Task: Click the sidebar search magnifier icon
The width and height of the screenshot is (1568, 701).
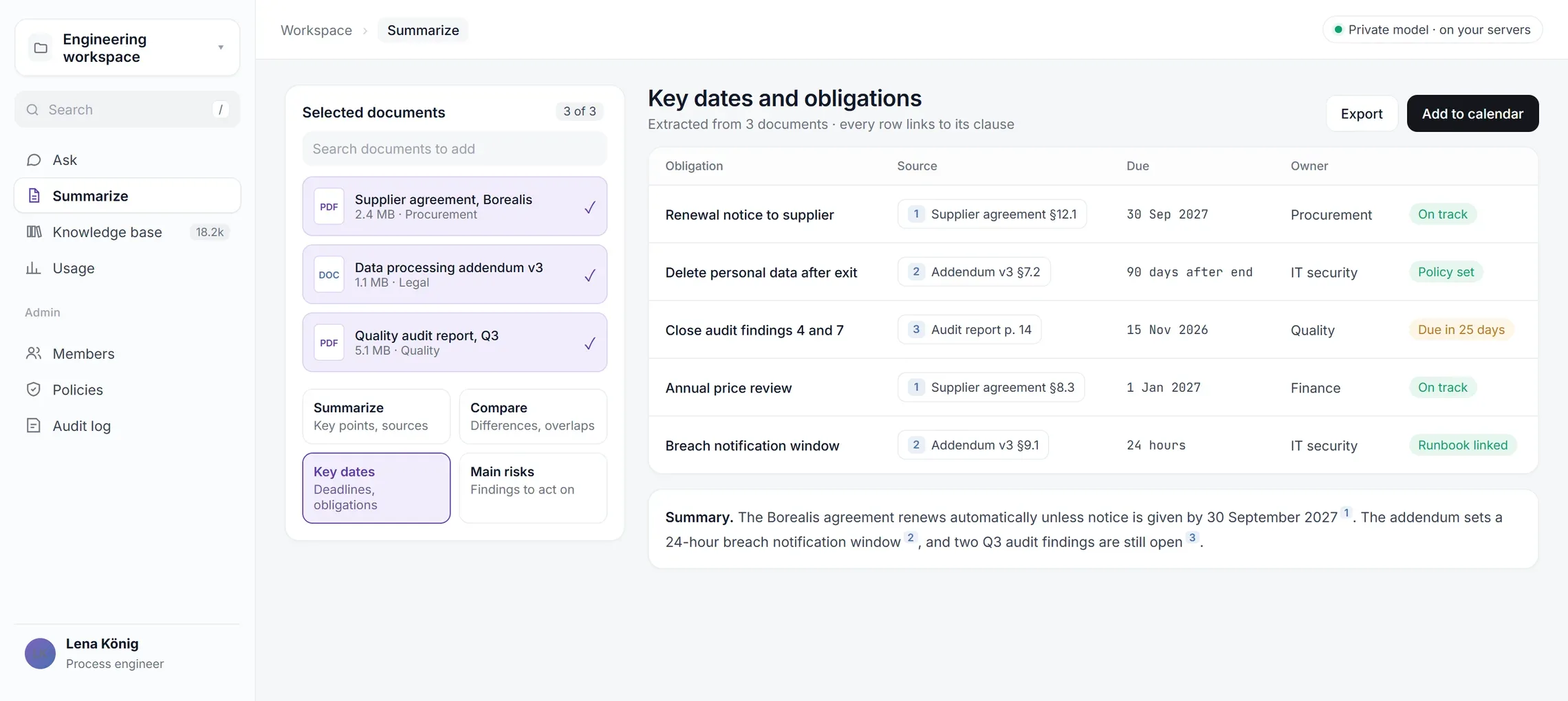Action: (x=32, y=109)
